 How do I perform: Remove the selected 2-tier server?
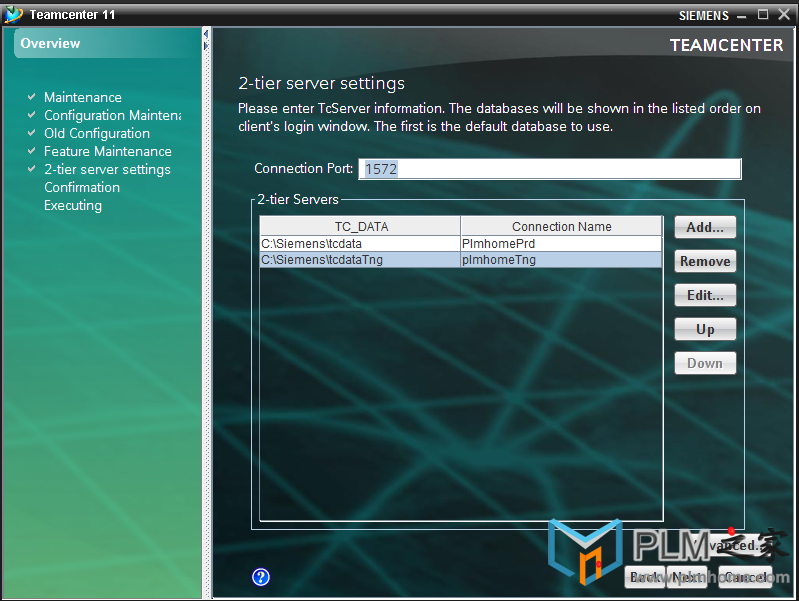click(705, 261)
